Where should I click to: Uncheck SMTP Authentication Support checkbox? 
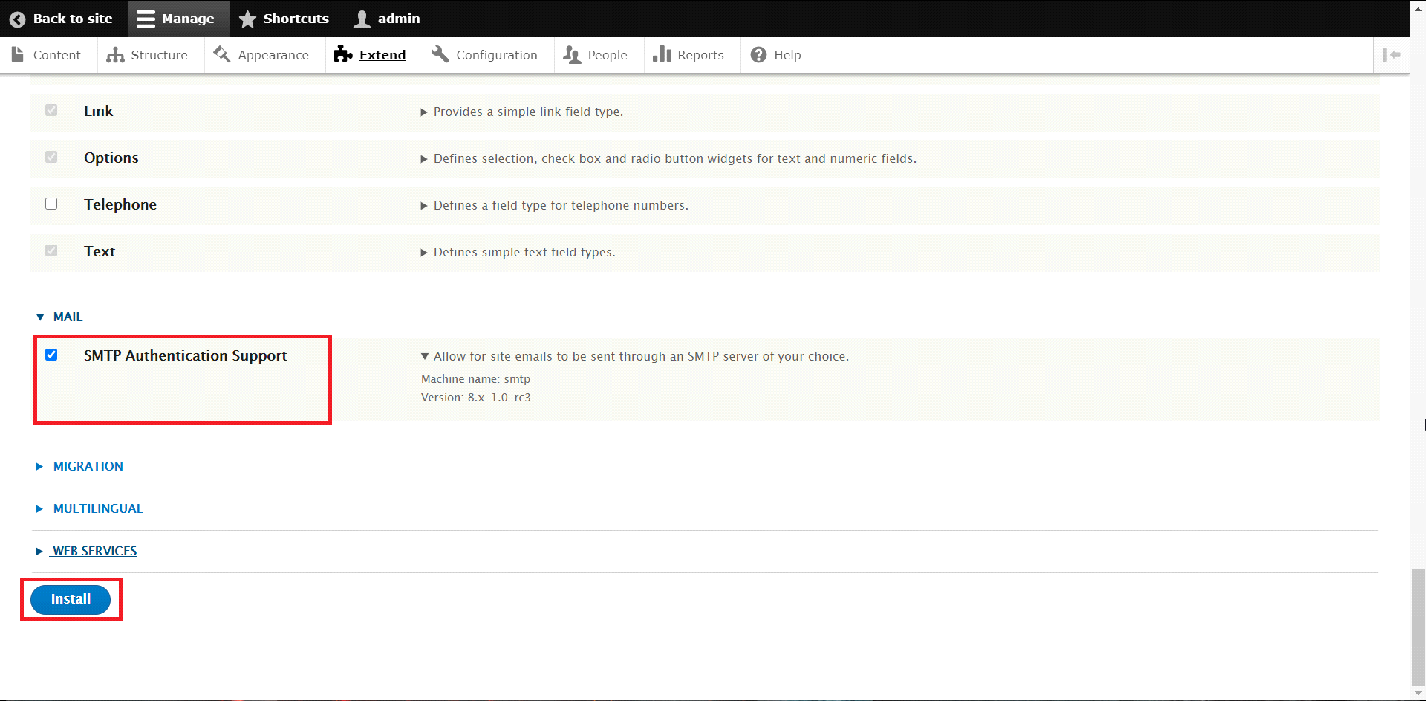click(x=51, y=355)
